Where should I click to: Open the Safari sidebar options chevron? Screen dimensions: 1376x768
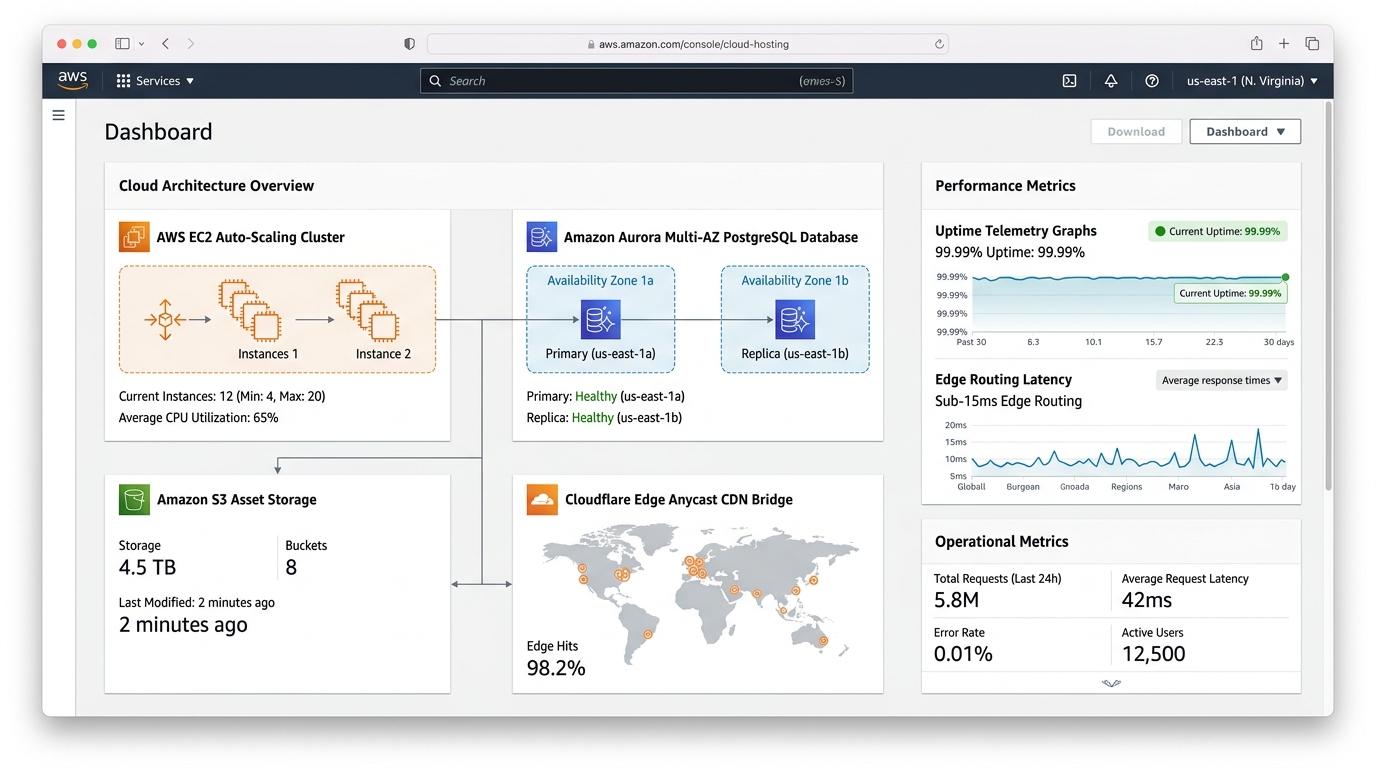(141, 44)
